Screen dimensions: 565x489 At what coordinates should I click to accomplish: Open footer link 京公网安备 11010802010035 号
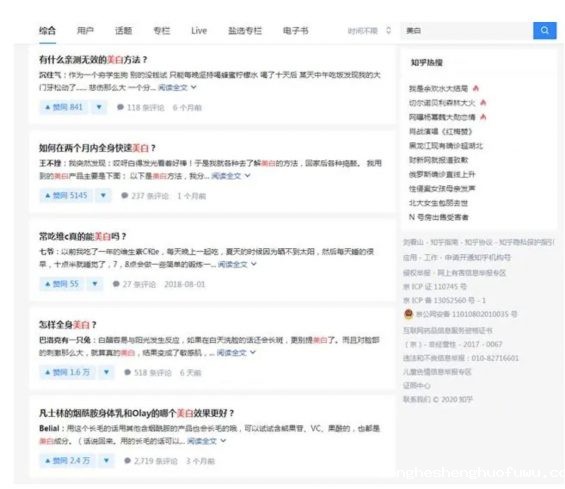click(x=467, y=314)
